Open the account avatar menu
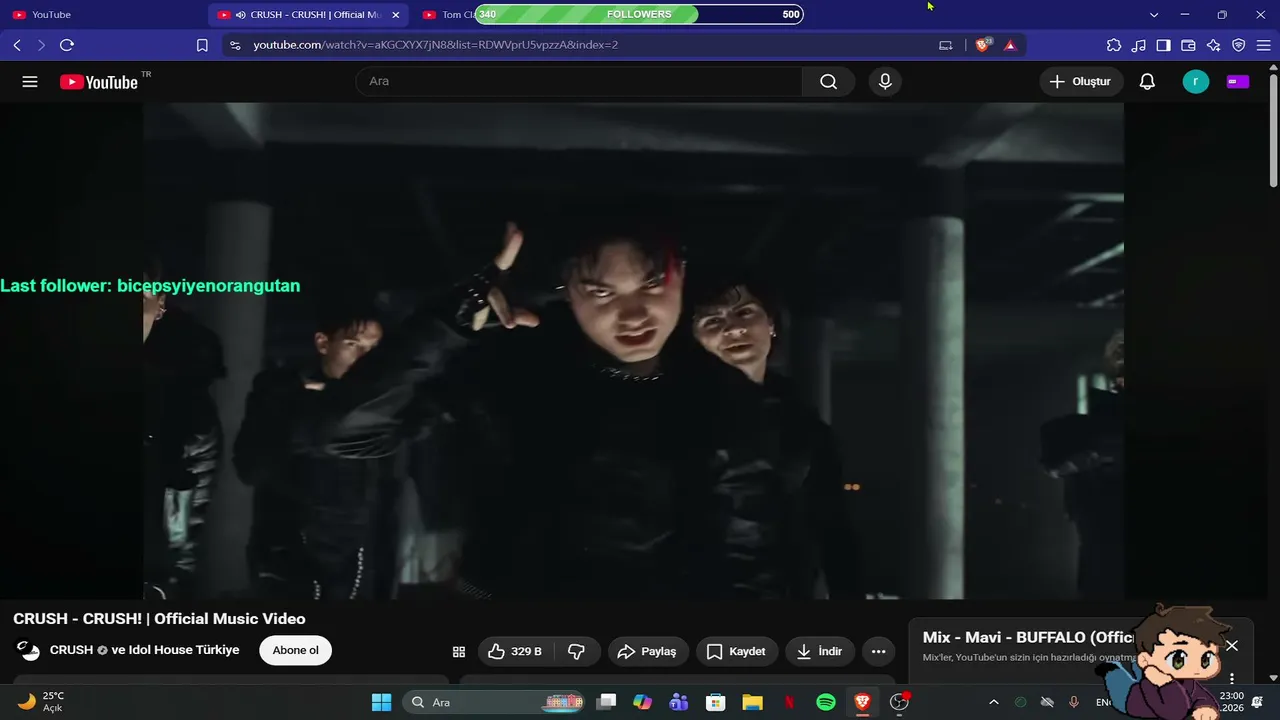This screenshot has height=720, width=1280. tap(1196, 82)
